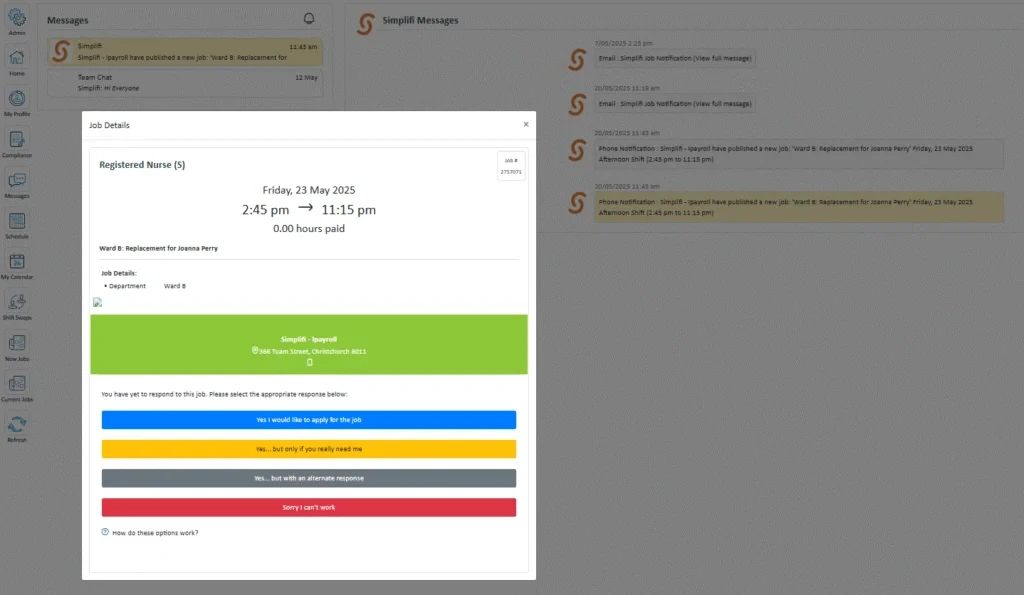Click the Simplifi logo beside Simplifi Messages heading
Viewport: 1024px width, 595px height.
point(366,24)
